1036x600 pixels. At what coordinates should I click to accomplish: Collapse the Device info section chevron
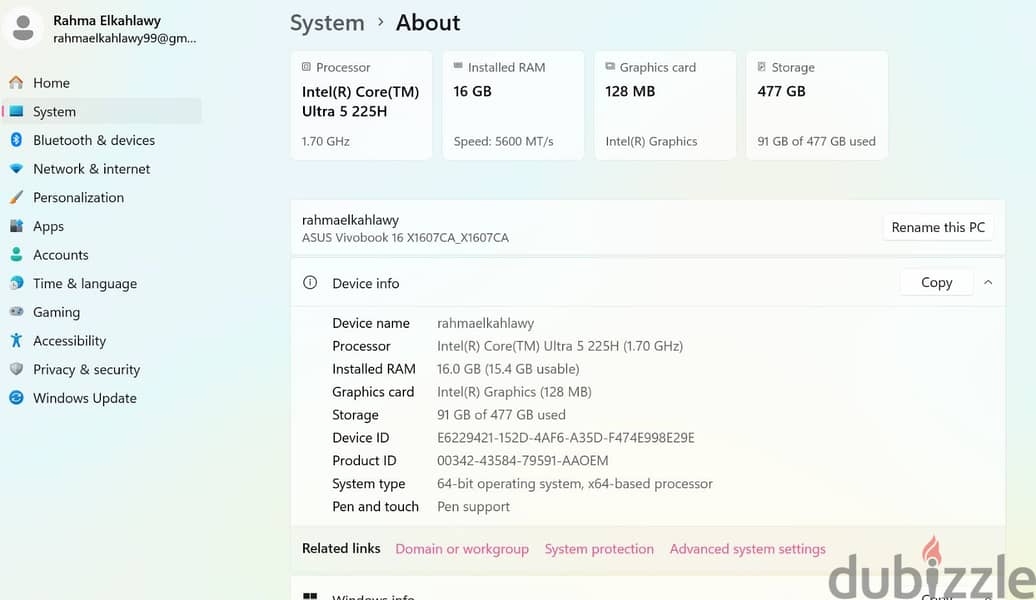(988, 283)
